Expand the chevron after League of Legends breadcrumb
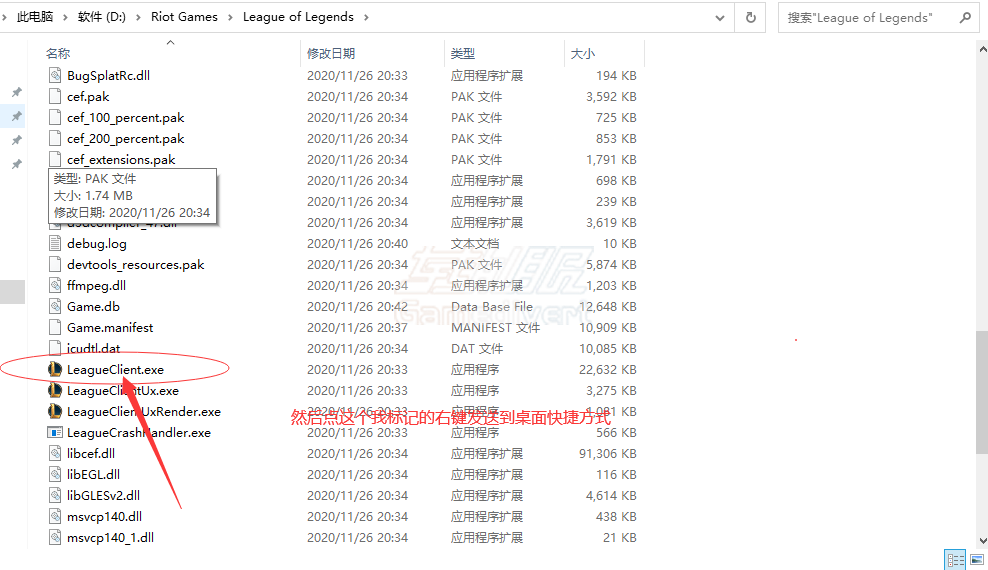 tap(366, 17)
